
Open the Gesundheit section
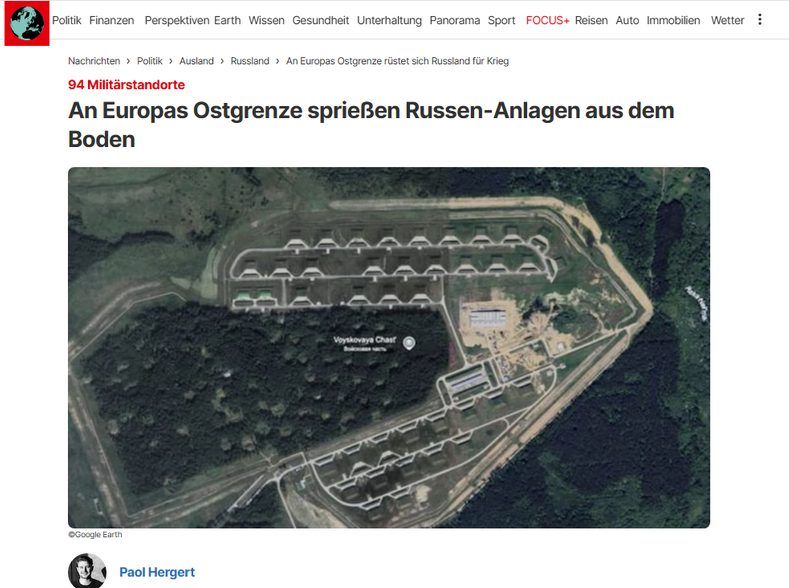pyautogui.click(x=321, y=20)
